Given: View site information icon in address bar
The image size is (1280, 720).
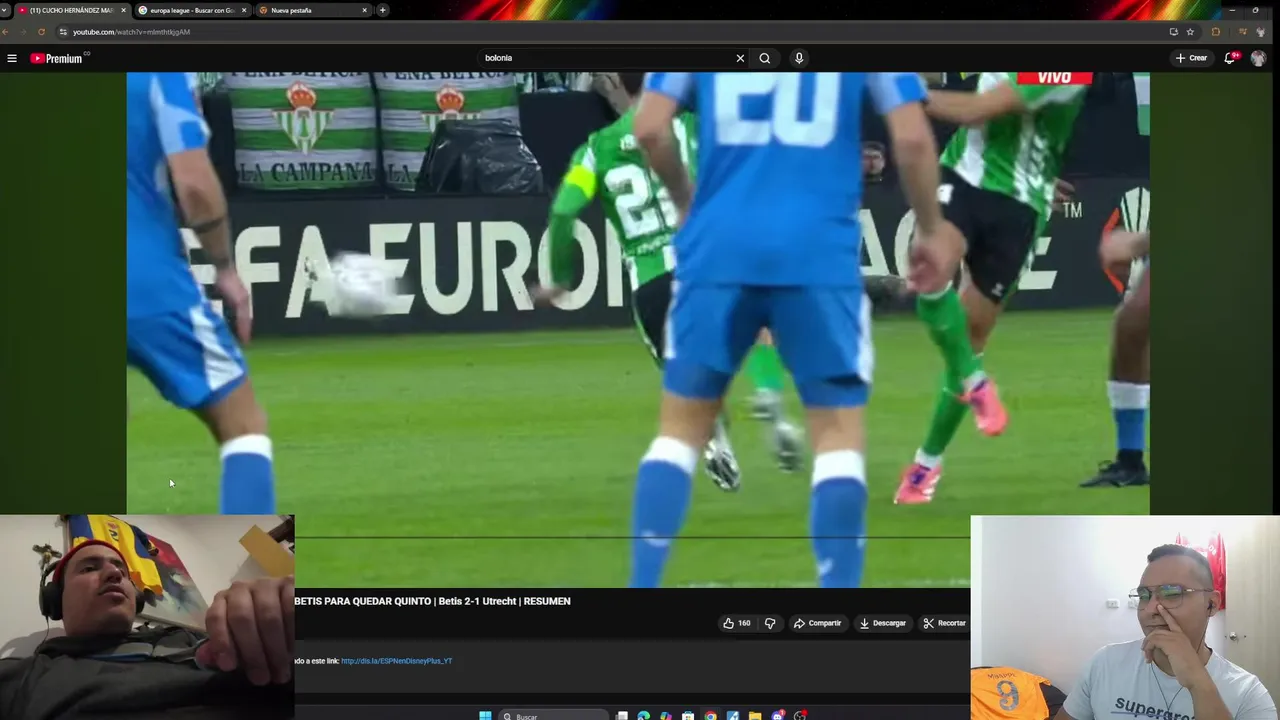Looking at the screenshot, I should pyautogui.click(x=63, y=32).
